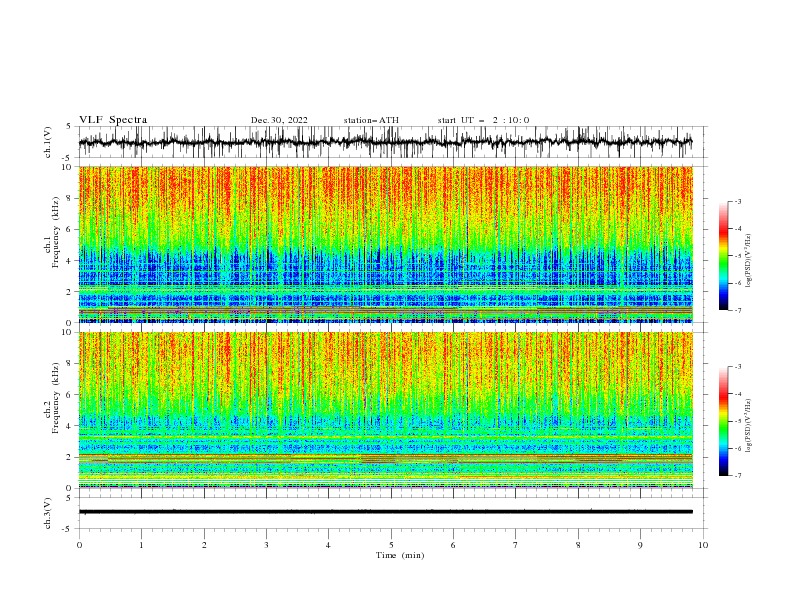Click the '8' tick on the time axis
The image size is (792, 612).
point(578,545)
